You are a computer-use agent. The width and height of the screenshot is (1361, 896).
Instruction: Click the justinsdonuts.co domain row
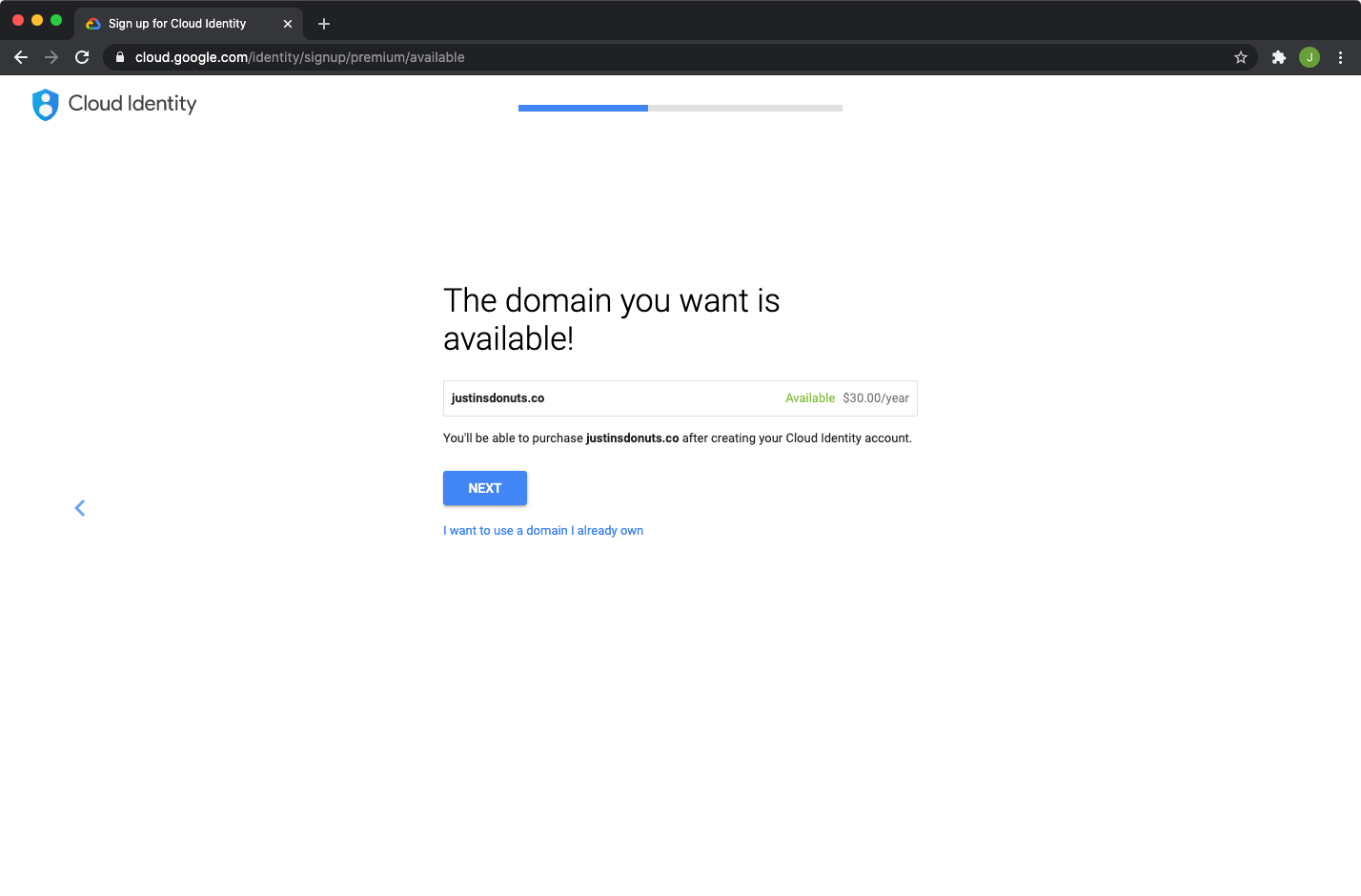(x=680, y=398)
